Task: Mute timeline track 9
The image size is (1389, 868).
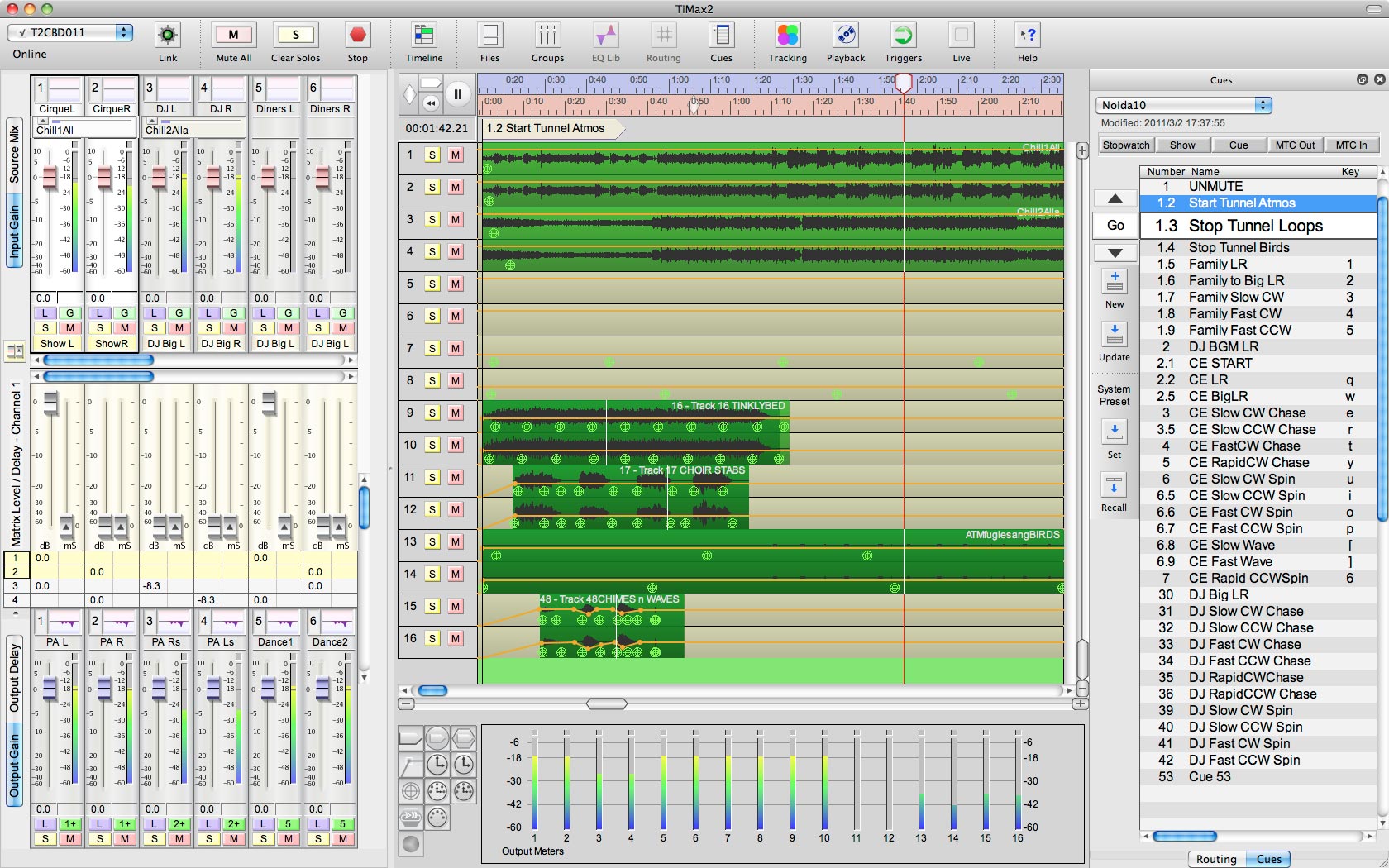Action: [x=456, y=413]
